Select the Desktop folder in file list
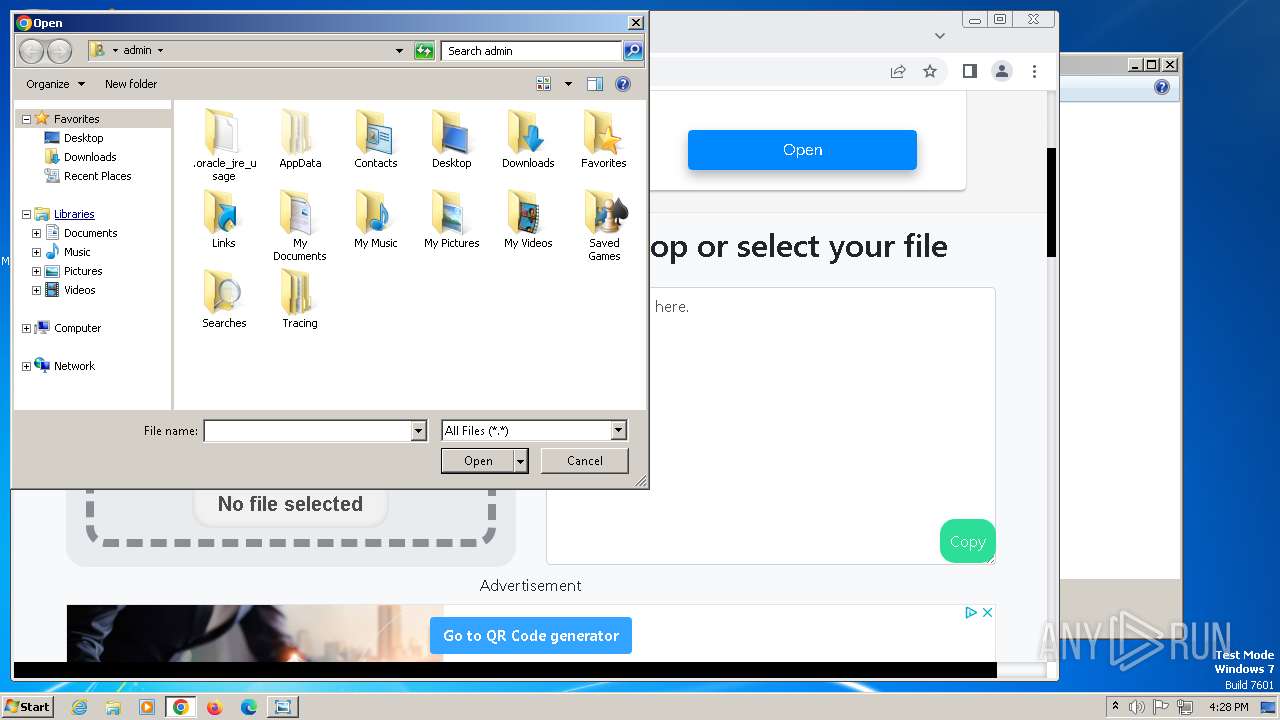Screen dimensions: 1280x720 point(452,139)
